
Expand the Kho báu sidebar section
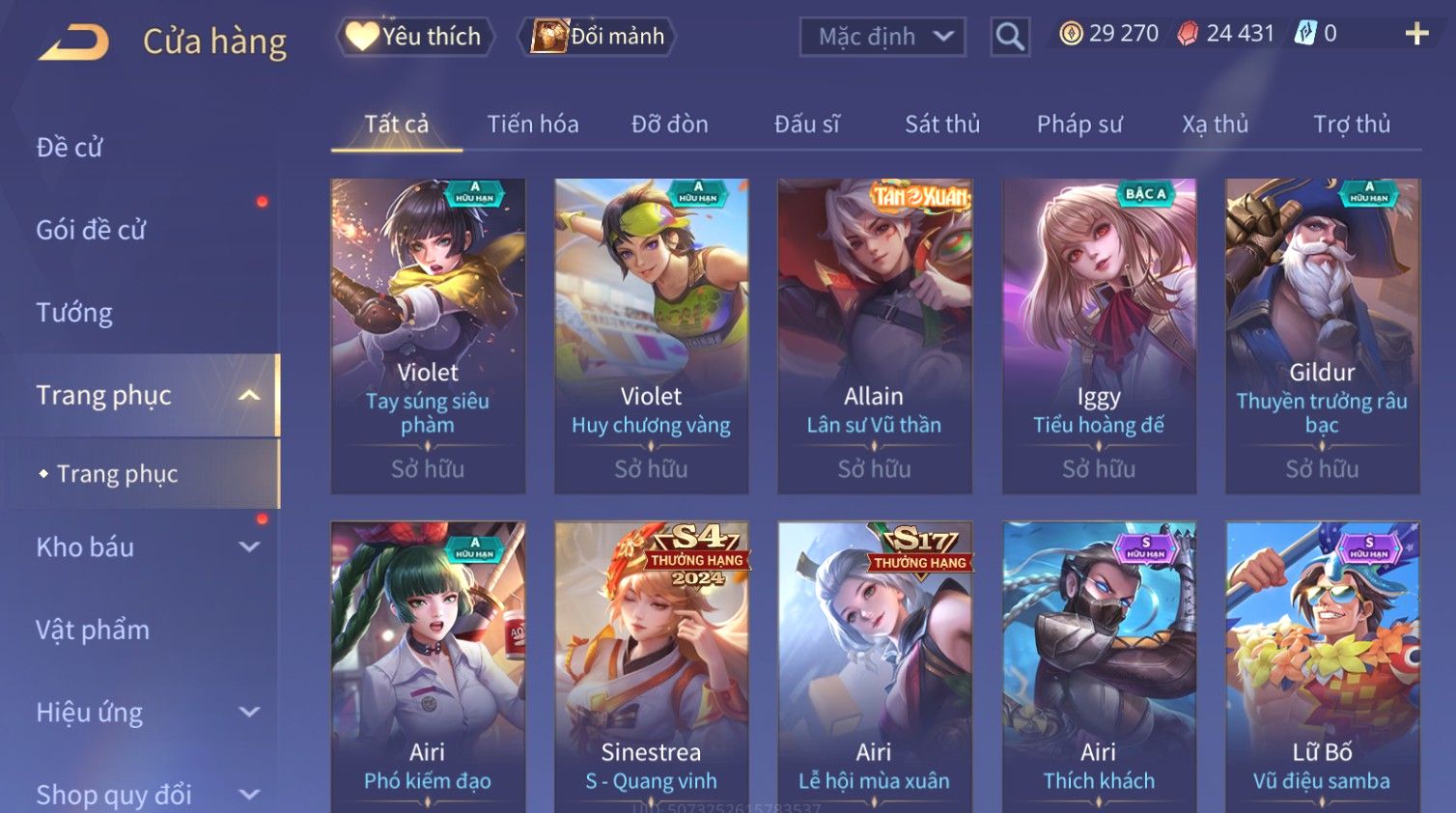click(249, 547)
